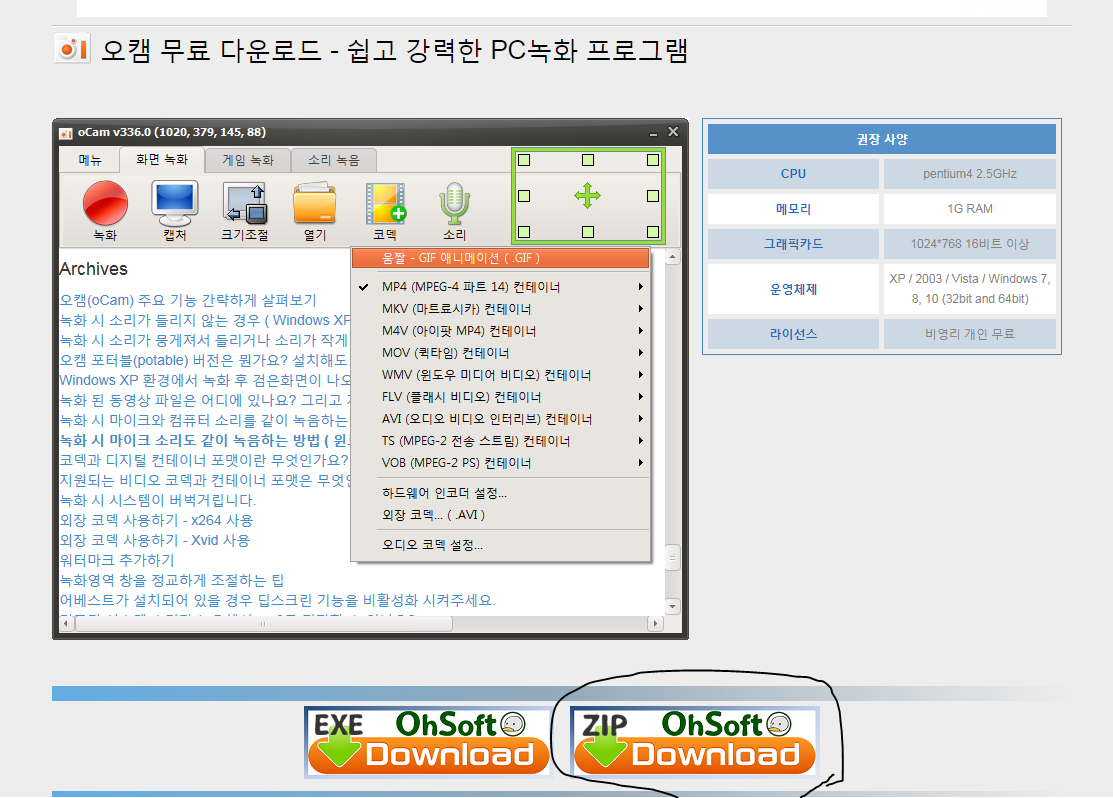Click the red Record button icon
Viewport: 1113px width, 798px height.
click(105, 203)
